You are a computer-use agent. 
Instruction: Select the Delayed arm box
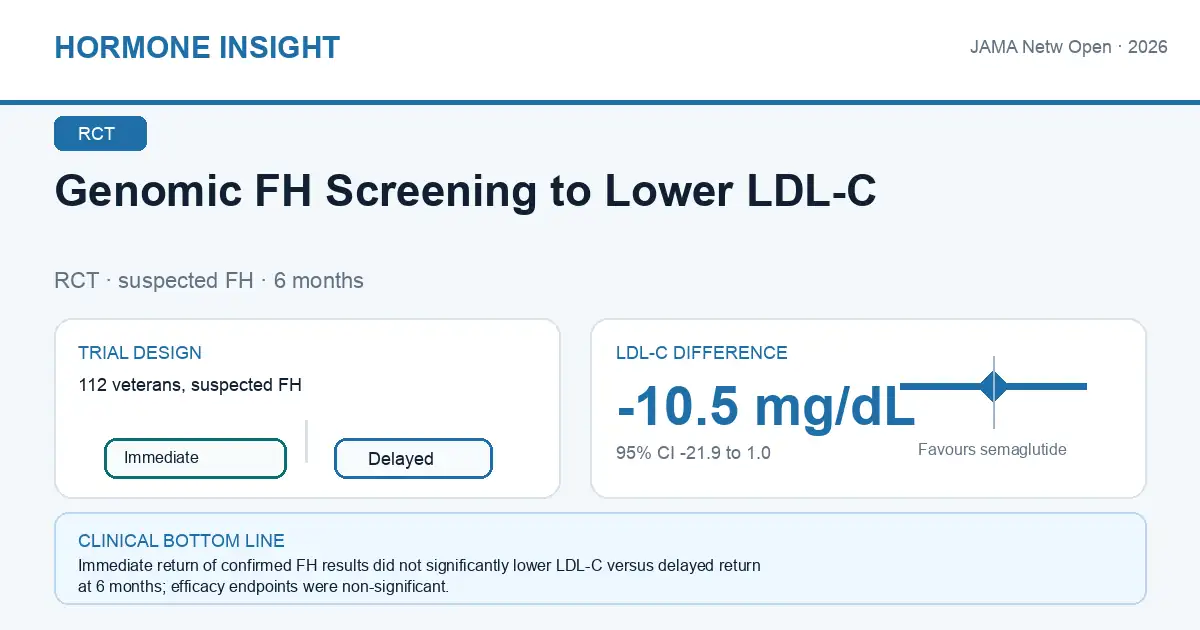(413, 459)
